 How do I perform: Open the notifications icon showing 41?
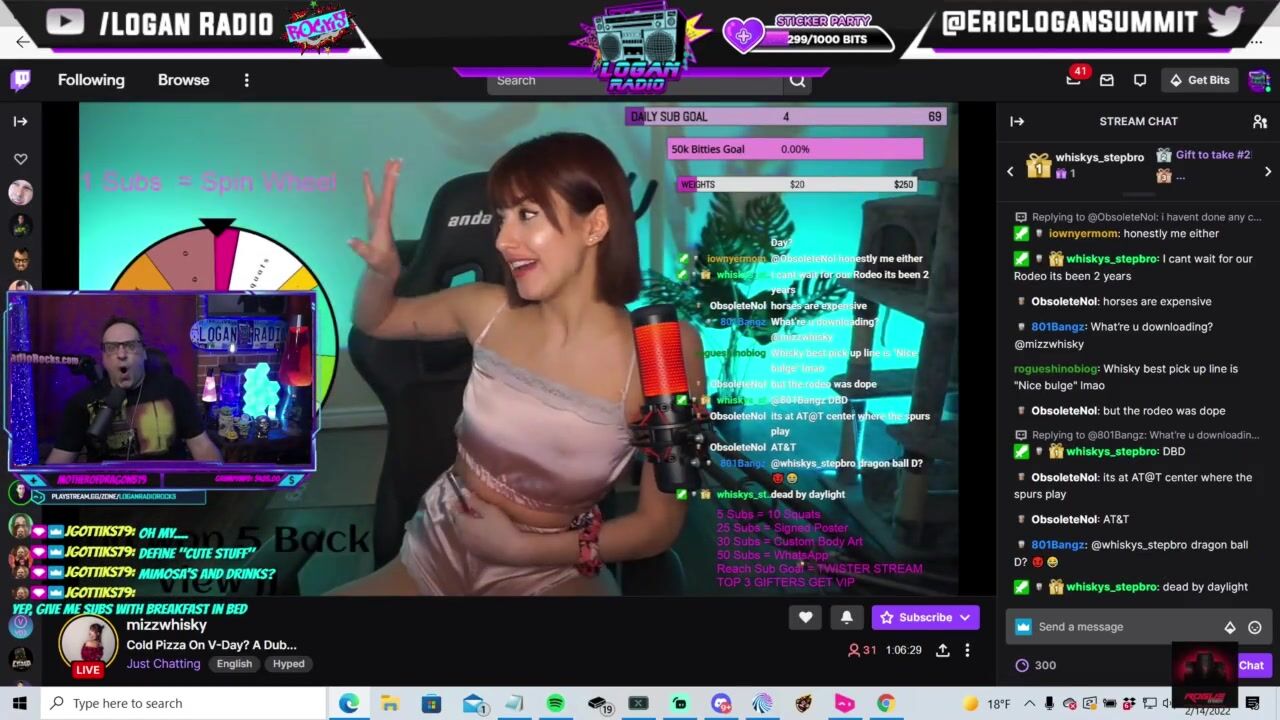1073,80
